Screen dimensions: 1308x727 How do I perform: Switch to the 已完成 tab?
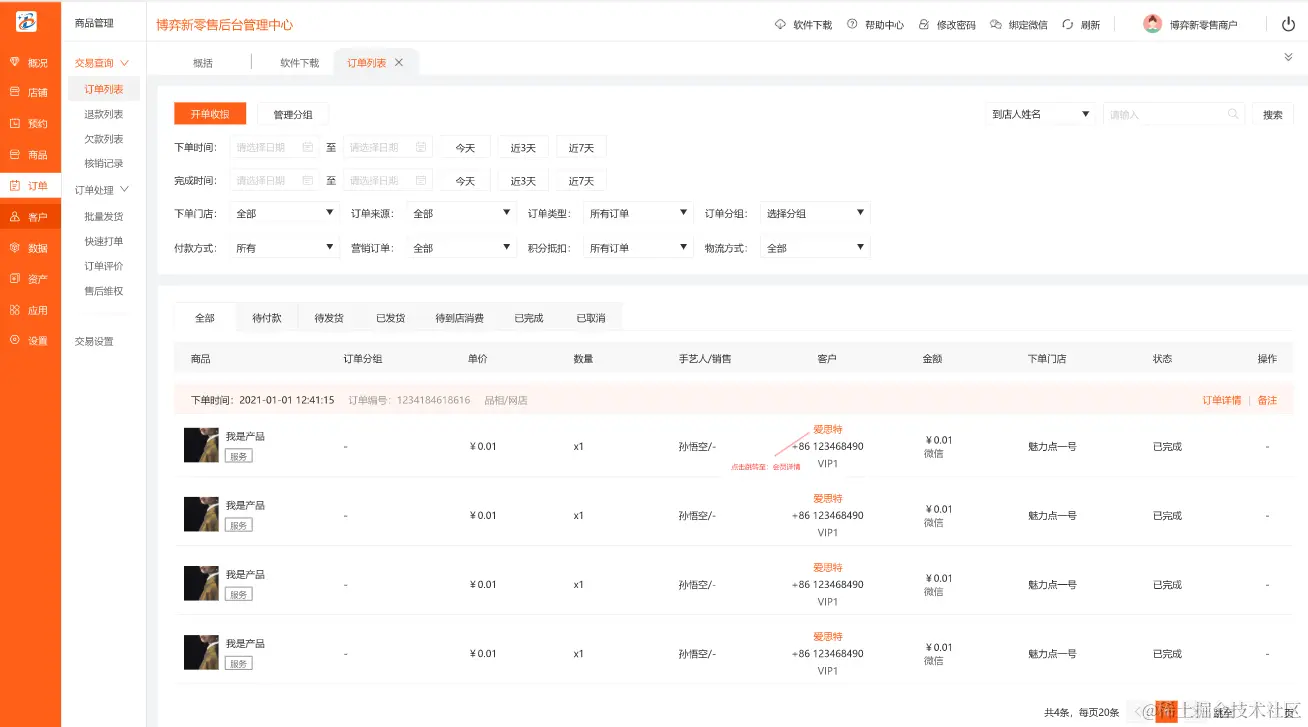click(528, 317)
